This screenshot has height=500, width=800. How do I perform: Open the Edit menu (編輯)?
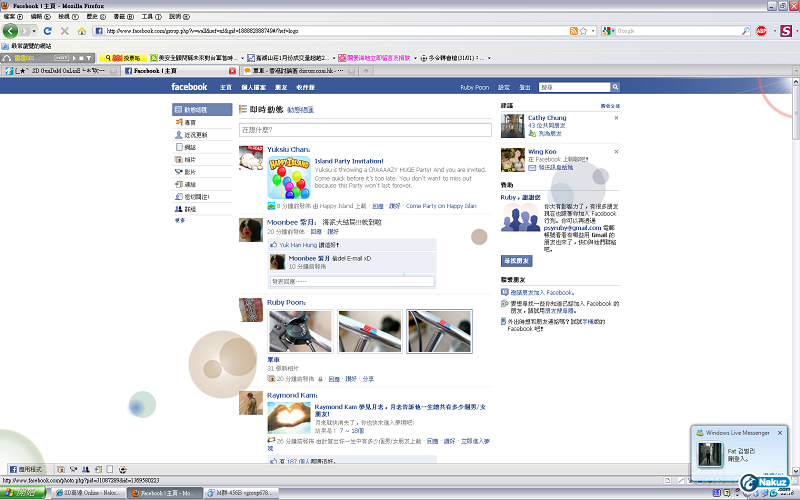40,17
